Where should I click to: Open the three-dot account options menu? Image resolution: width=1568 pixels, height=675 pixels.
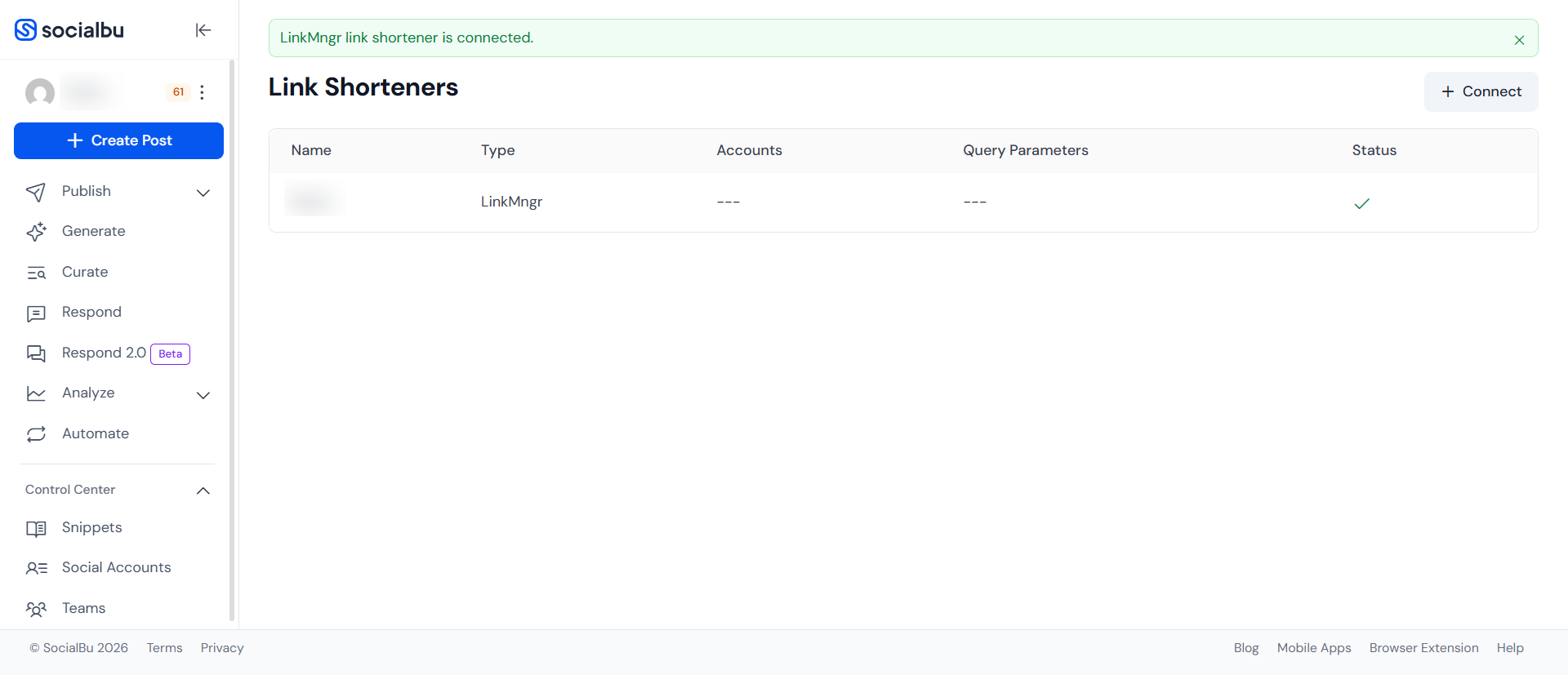(202, 92)
